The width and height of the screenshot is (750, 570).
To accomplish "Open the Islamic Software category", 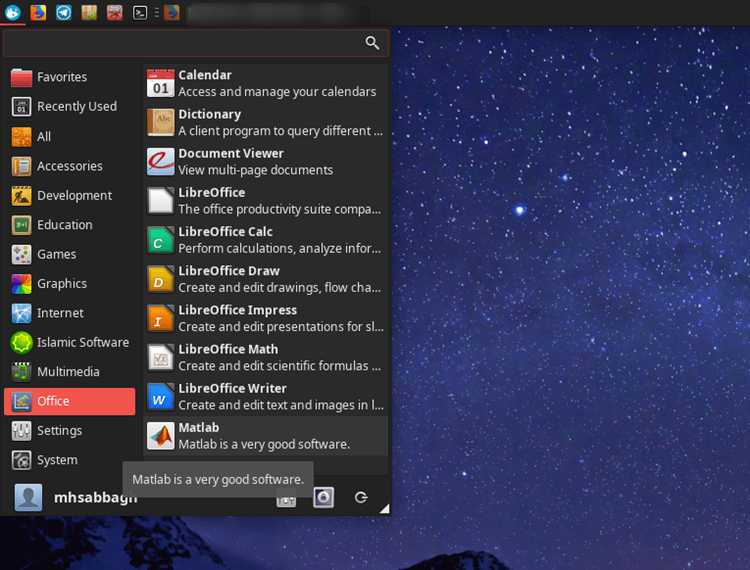I will point(70,342).
